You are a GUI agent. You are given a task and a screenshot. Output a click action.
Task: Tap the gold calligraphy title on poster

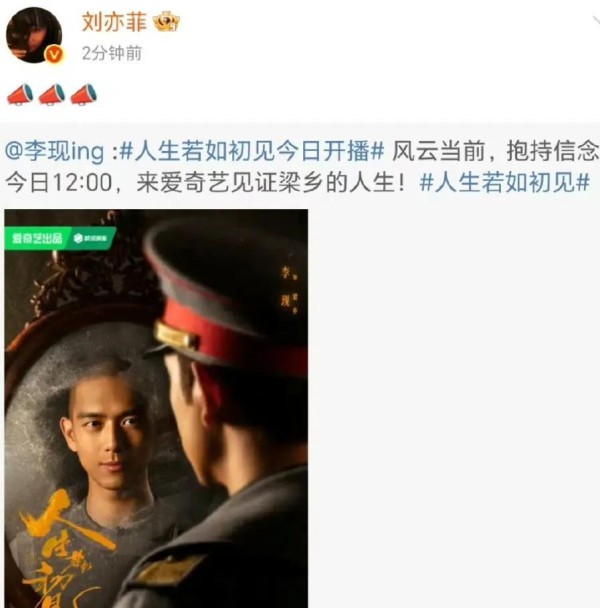click(64, 549)
